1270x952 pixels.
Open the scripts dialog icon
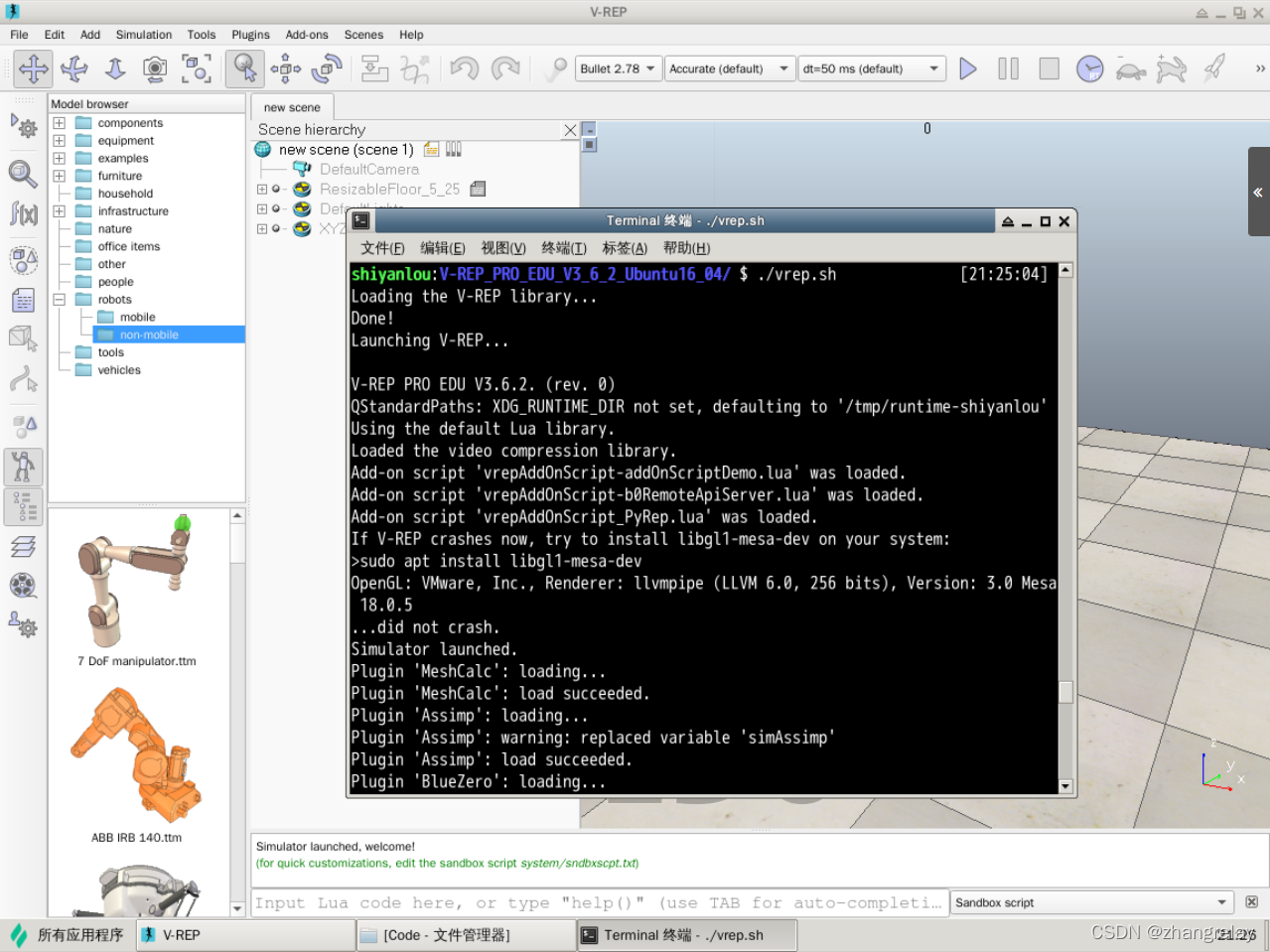tap(24, 300)
